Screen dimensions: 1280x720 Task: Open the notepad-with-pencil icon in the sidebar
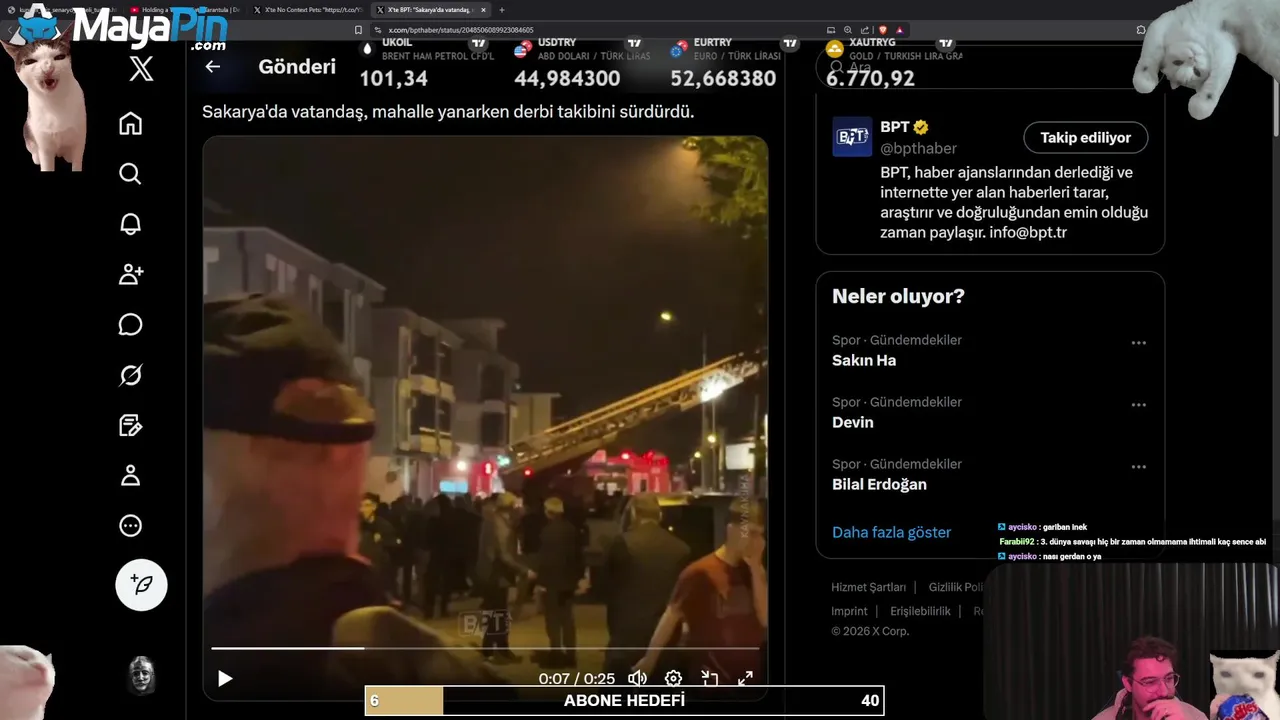click(130, 426)
